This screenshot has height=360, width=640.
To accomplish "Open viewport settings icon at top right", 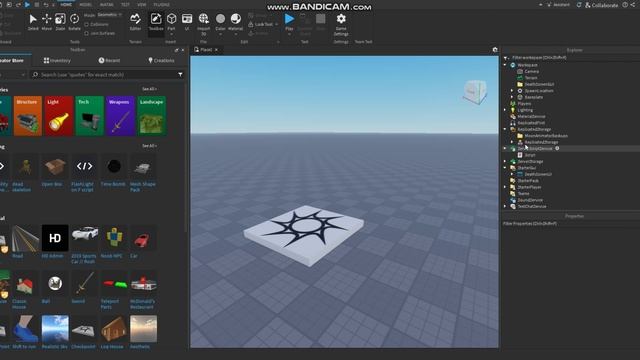I will [x=495, y=50].
